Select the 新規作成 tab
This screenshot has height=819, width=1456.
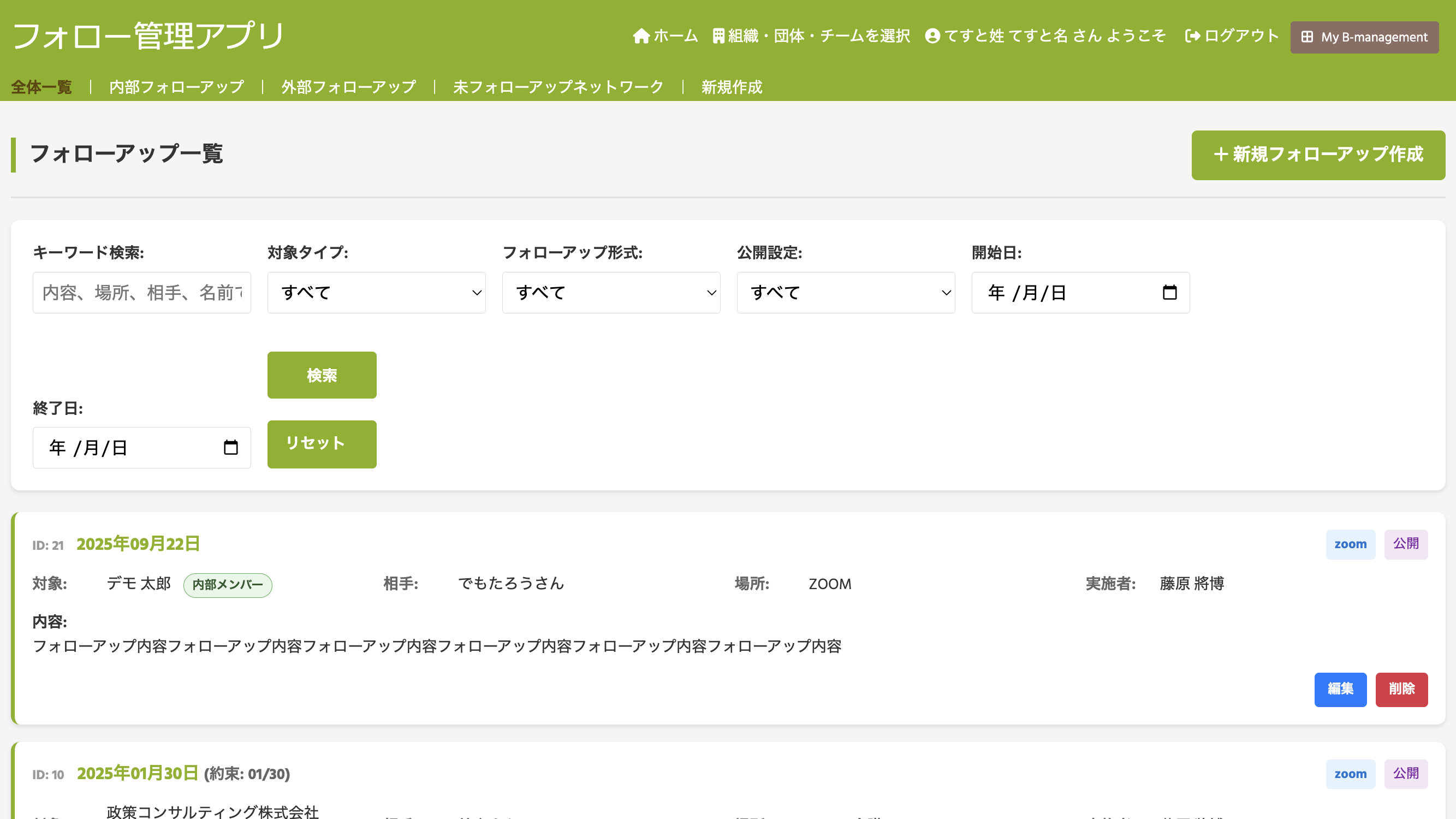point(732,87)
